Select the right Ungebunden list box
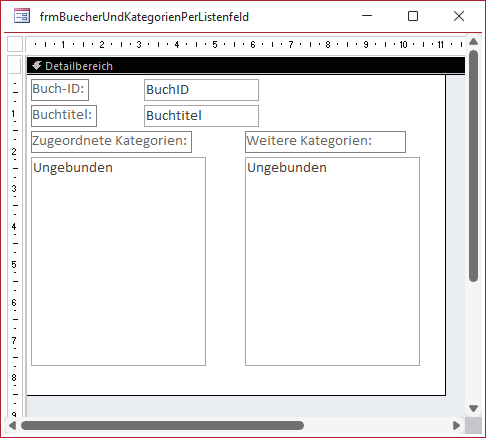The height and width of the screenshot is (438, 486). click(x=332, y=261)
